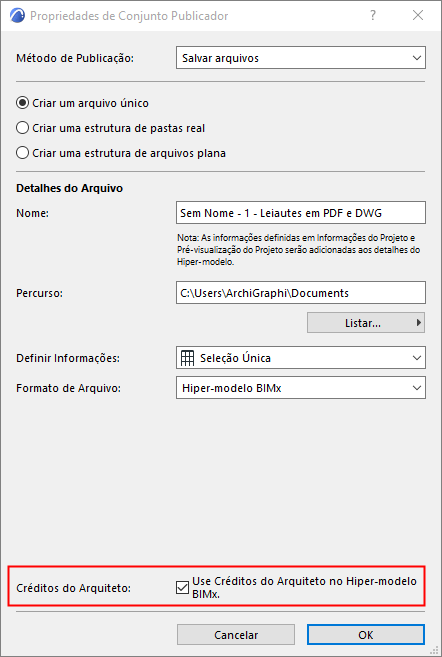
Task: Click the Percurso path field
Action: pos(301,292)
